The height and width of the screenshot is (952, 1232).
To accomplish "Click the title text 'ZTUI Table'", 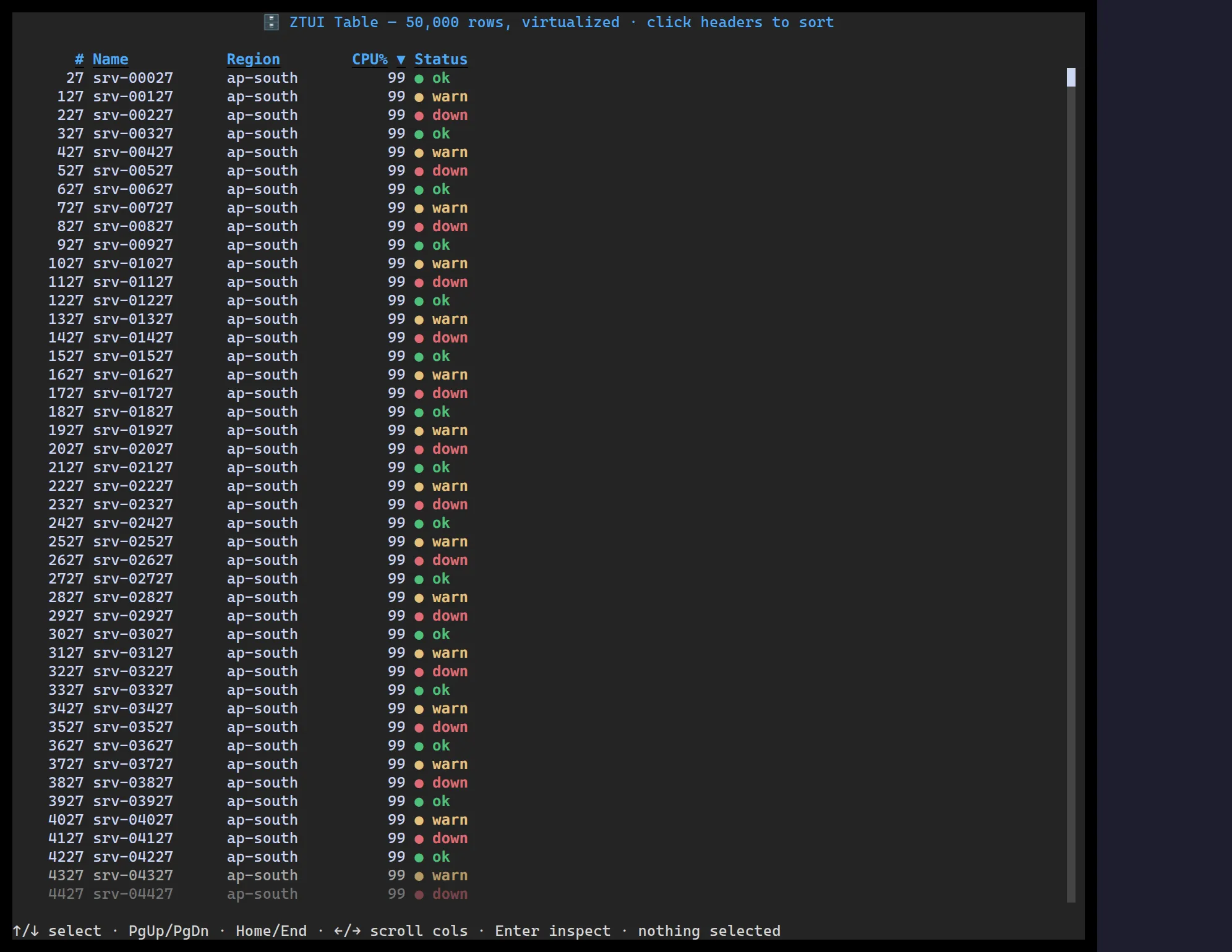I will point(334,22).
